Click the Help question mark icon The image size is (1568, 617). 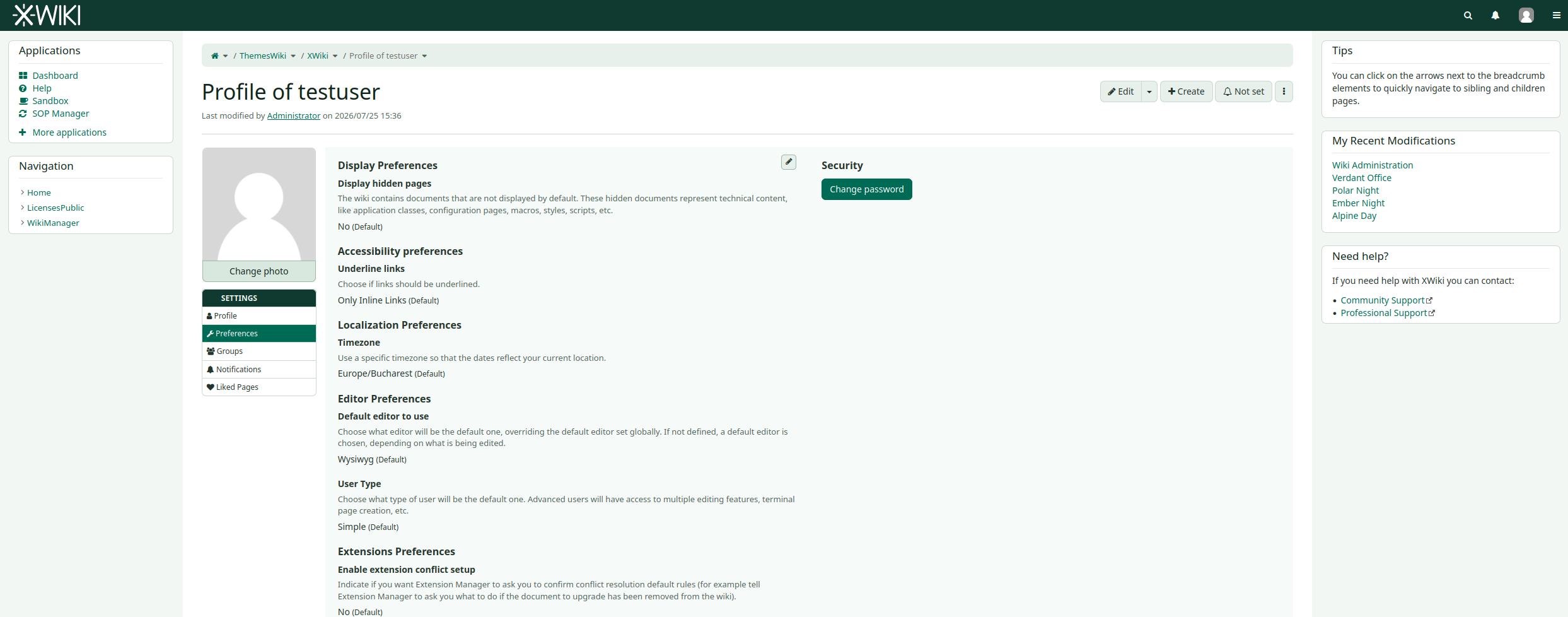pyautogui.click(x=23, y=88)
